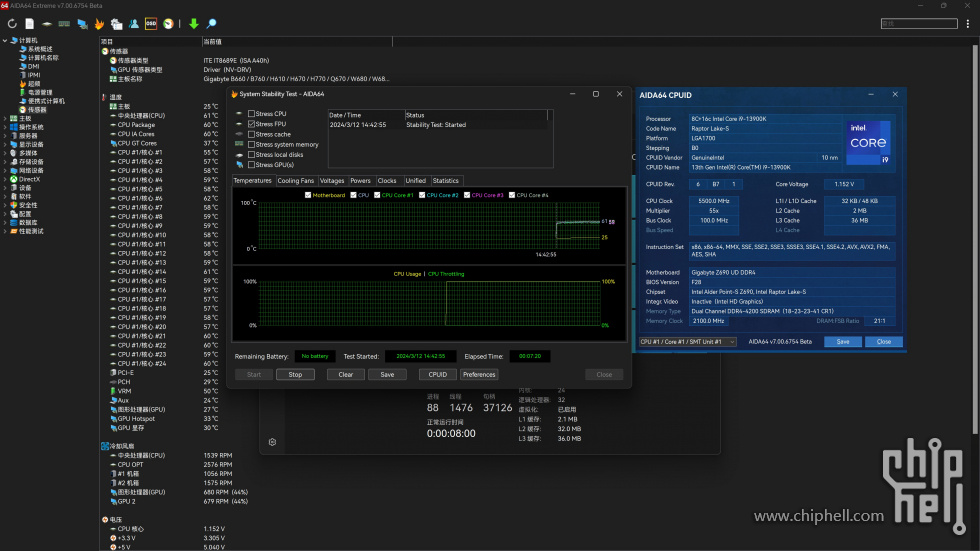980x551 pixels.
Task: Expand the 显示设备 tree node
Action: point(5,144)
